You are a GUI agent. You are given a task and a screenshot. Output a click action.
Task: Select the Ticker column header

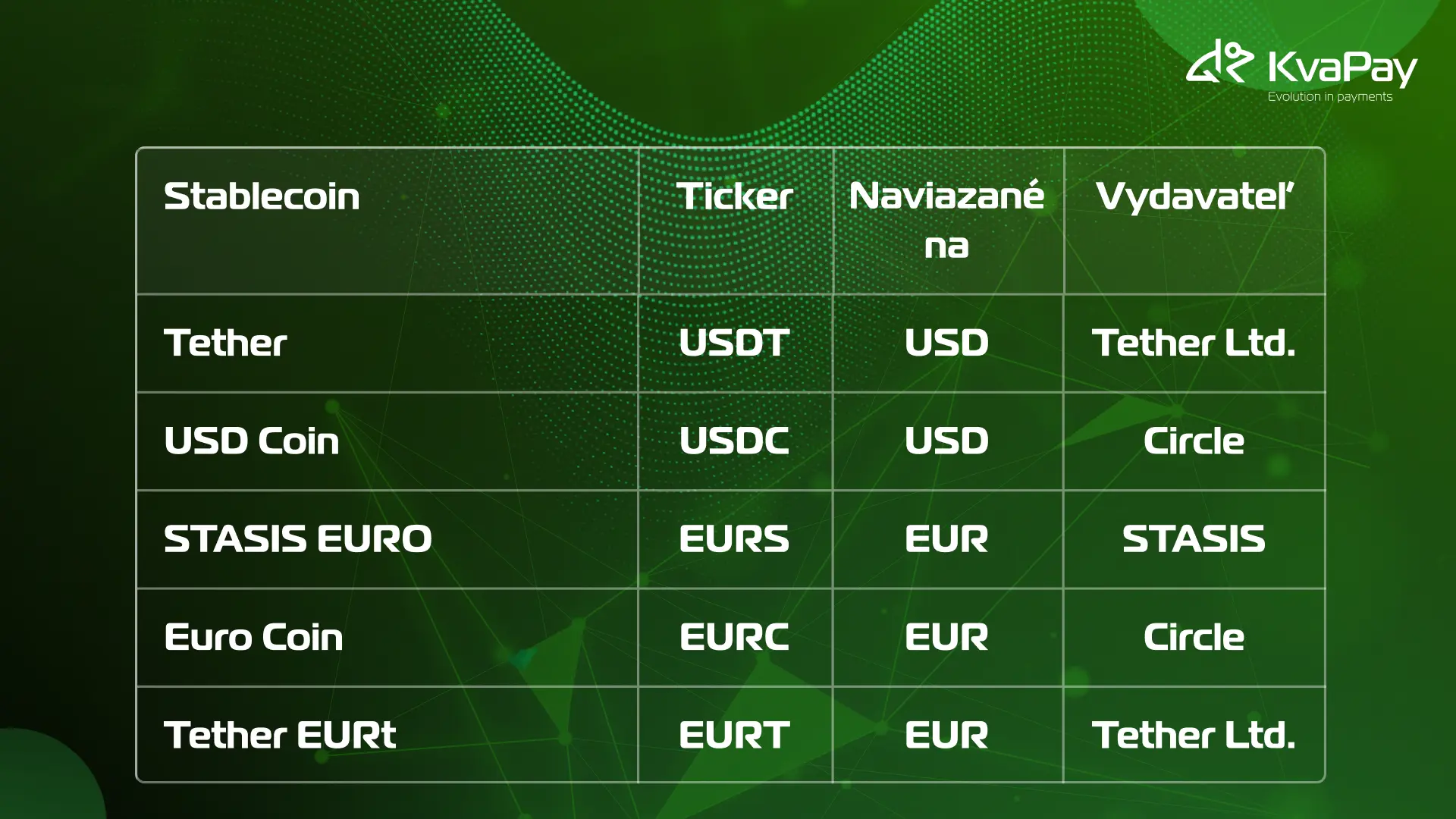point(734,196)
